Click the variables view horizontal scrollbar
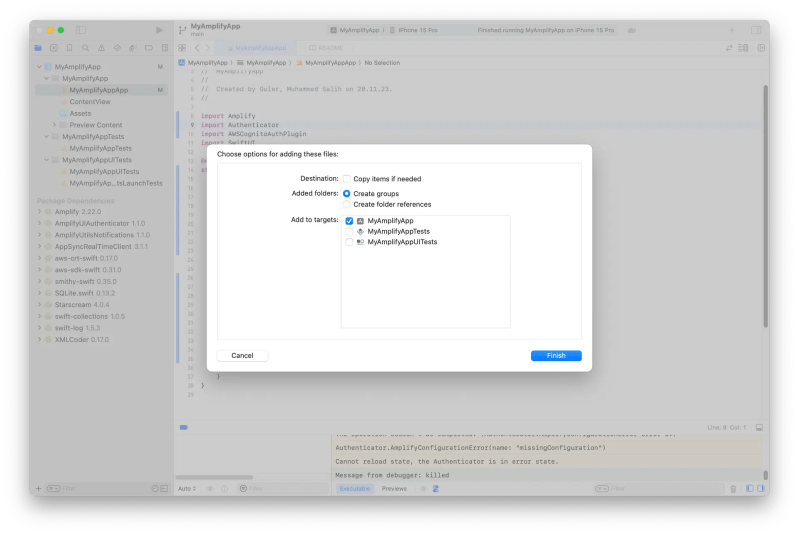 tap(214, 477)
